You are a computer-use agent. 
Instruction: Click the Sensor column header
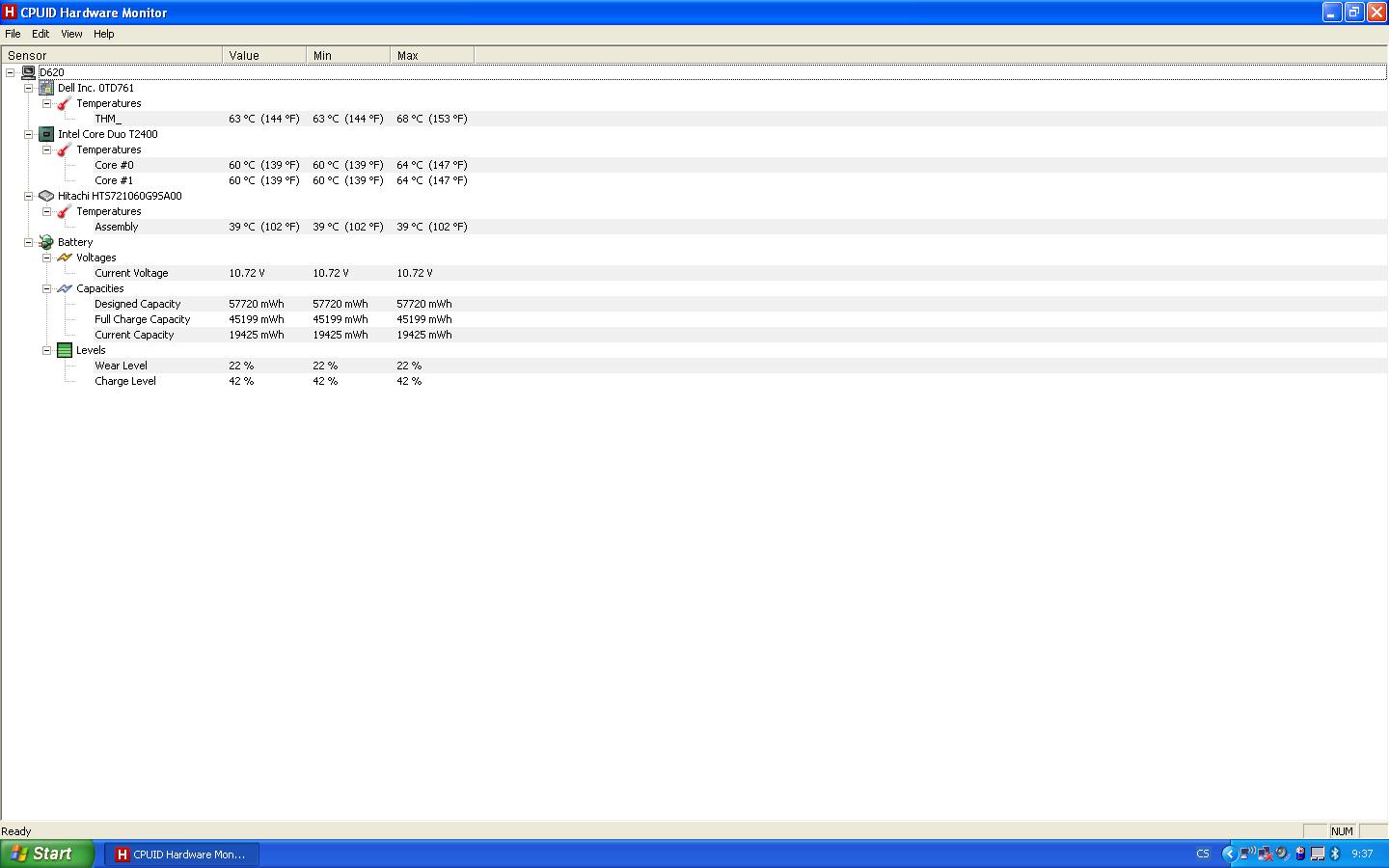click(112, 56)
